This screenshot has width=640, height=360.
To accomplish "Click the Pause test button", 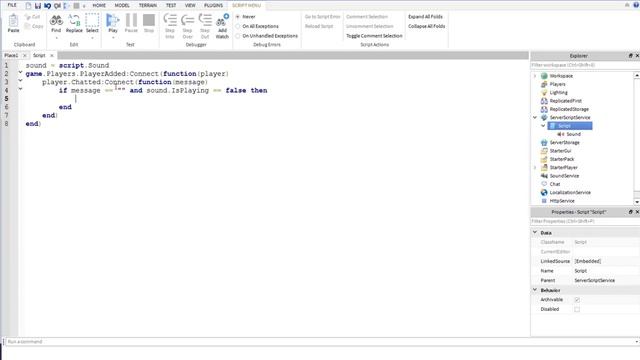I will point(131,23).
